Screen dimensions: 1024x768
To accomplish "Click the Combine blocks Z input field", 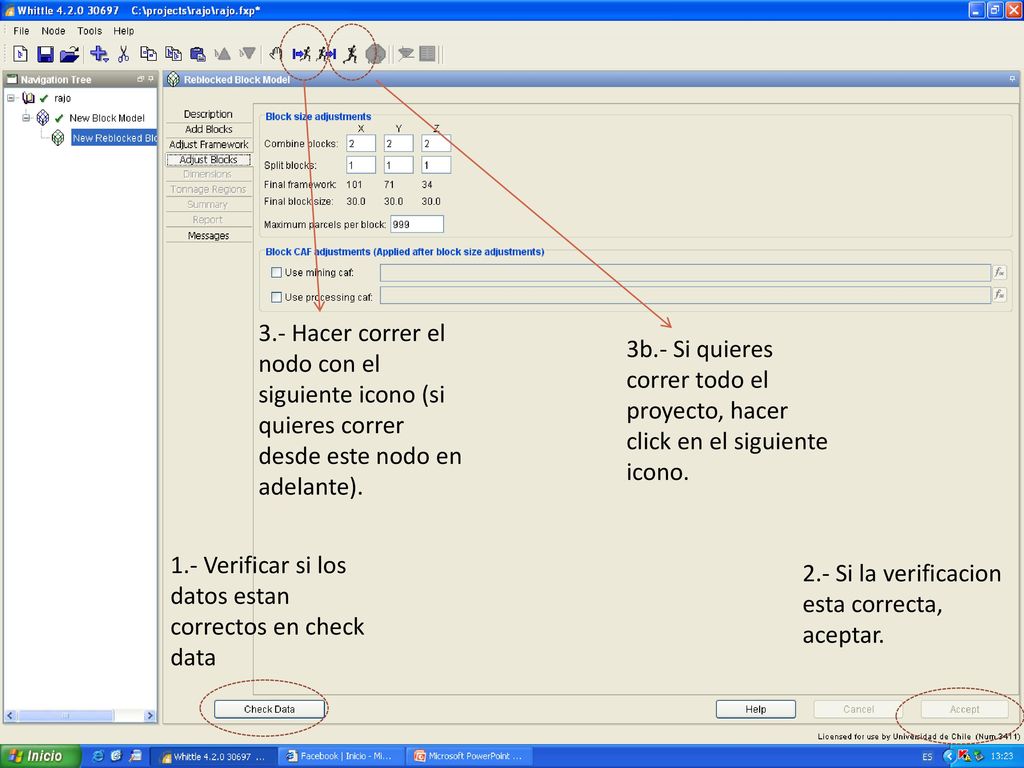I will tap(436, 143).
